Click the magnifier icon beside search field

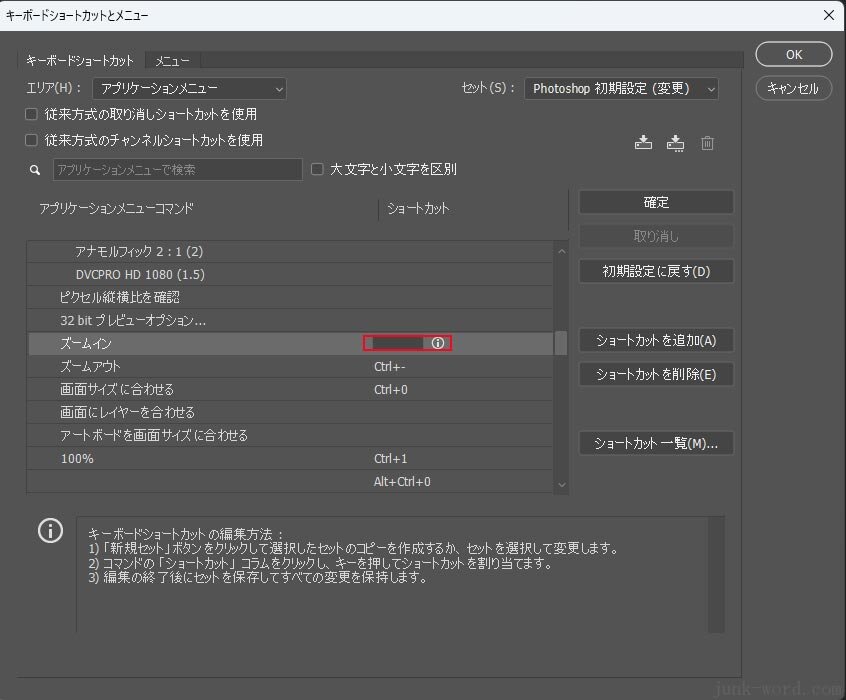[x=35, y=170]
